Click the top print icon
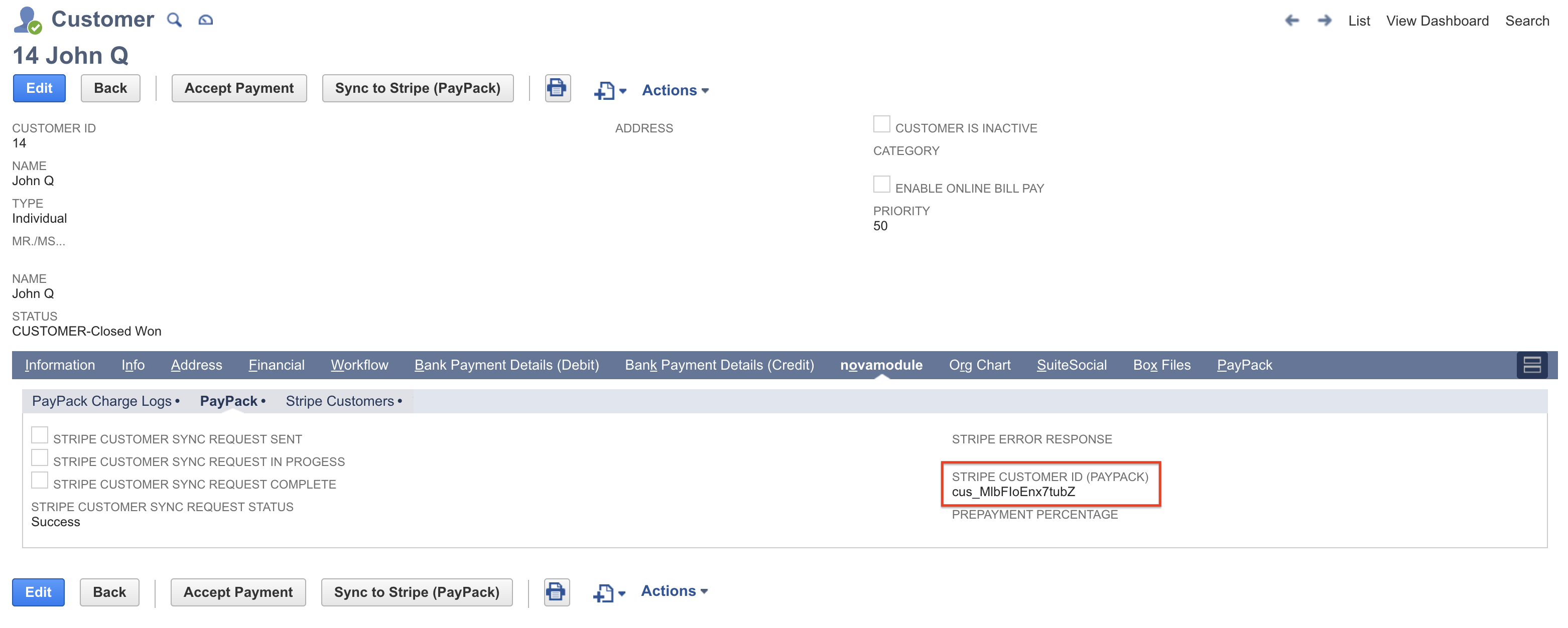Viewport: 1568px width, 628px height. [557, 88]
